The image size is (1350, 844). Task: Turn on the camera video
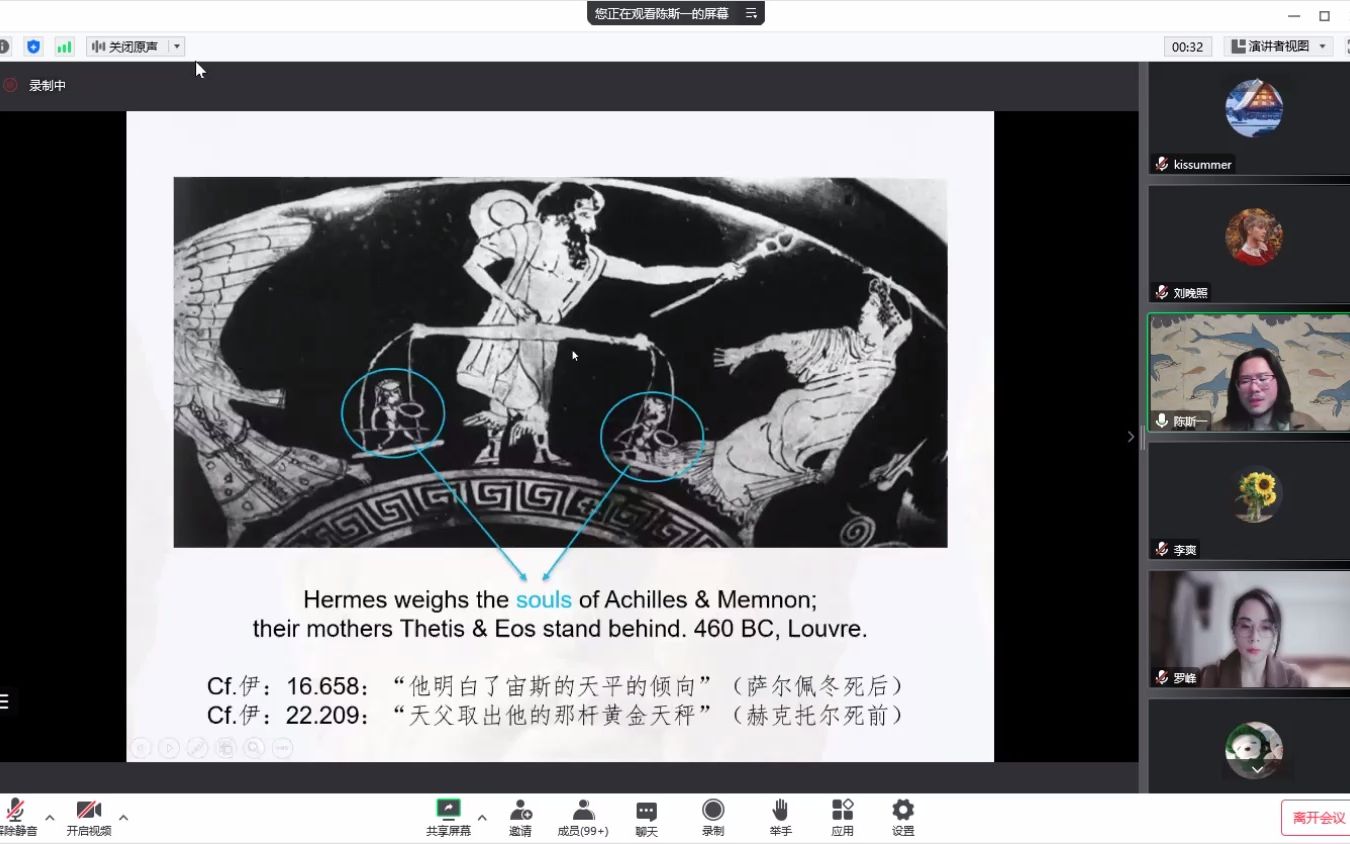(x=89, y=817)
